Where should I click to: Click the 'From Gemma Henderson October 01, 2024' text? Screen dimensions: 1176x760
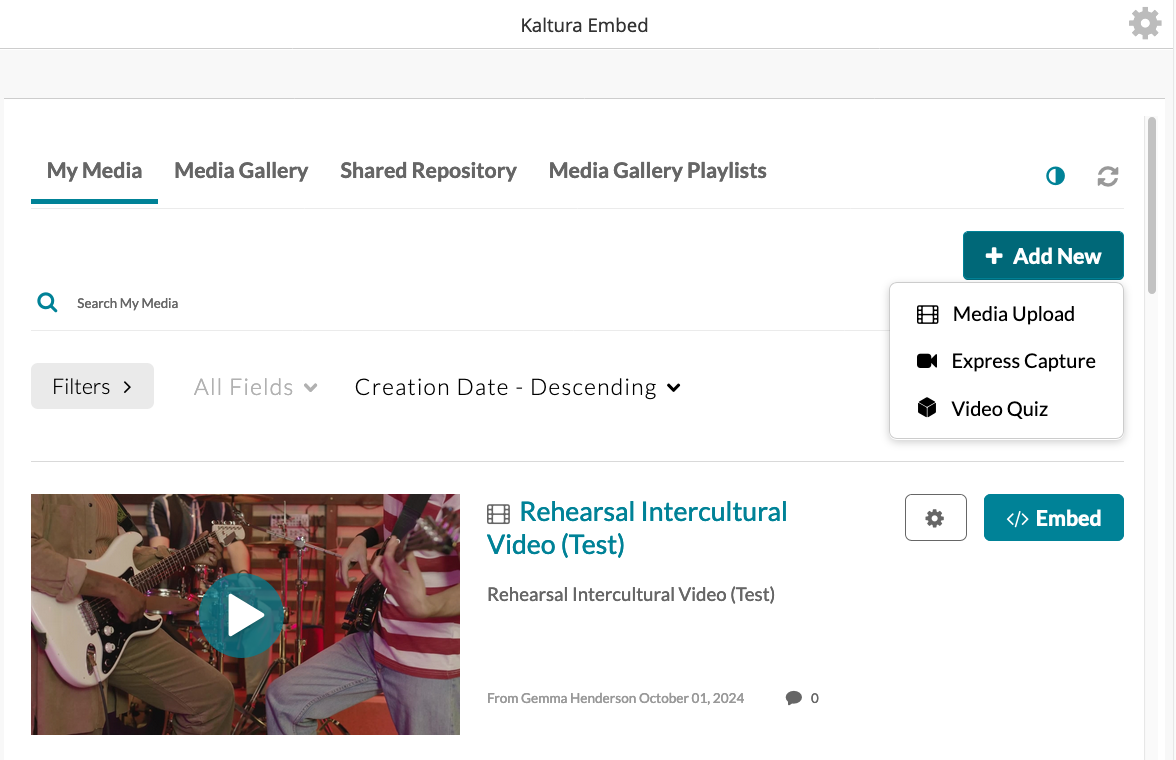(615, 698)
